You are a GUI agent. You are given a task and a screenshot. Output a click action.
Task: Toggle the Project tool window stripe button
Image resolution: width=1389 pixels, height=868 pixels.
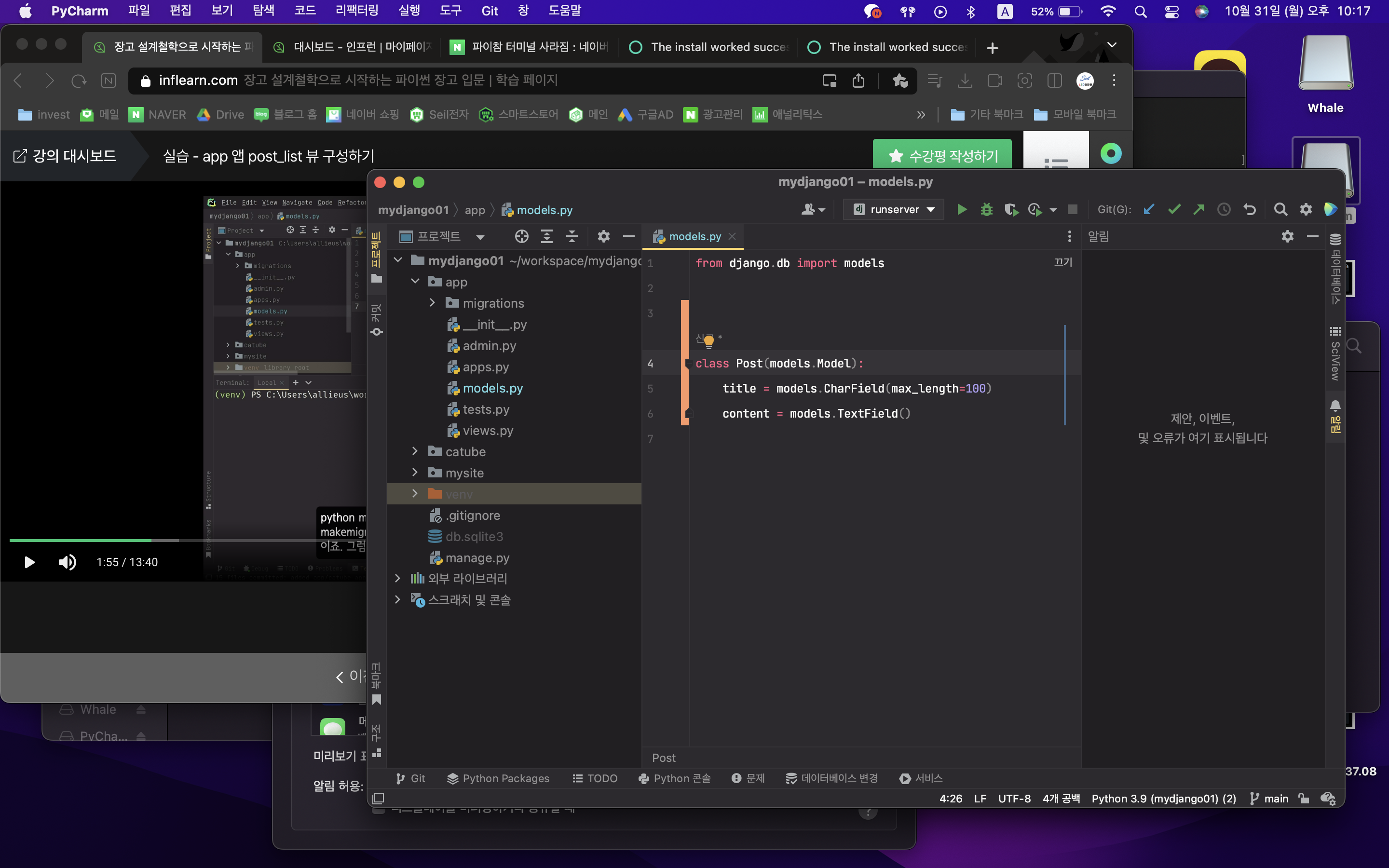tap(377, 257)
